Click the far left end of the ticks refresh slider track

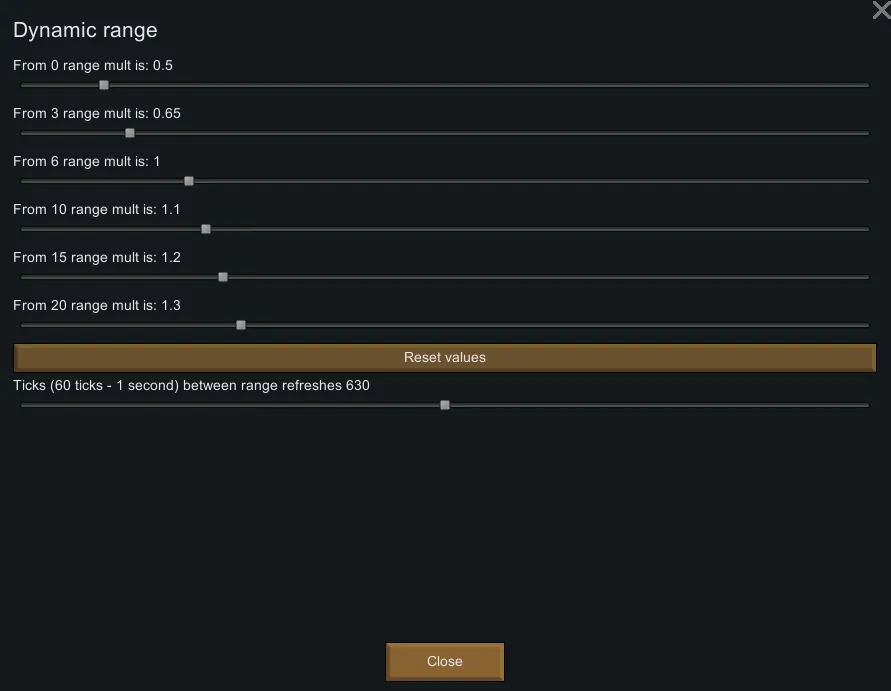click(24, 405)
